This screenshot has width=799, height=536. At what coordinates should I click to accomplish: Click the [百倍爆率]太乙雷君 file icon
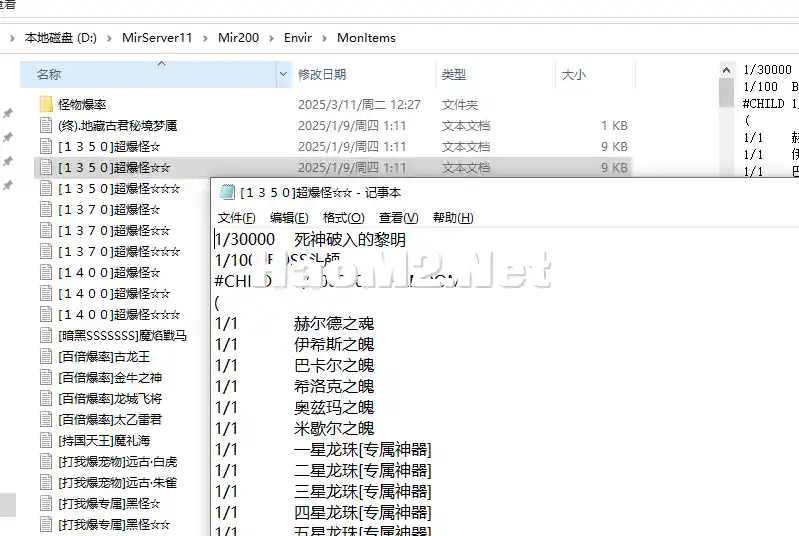(46, 419)
